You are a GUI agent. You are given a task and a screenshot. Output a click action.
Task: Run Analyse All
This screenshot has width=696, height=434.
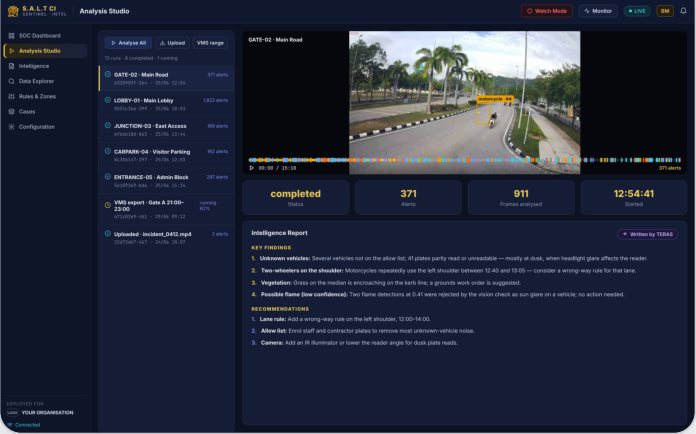[128, 43]
